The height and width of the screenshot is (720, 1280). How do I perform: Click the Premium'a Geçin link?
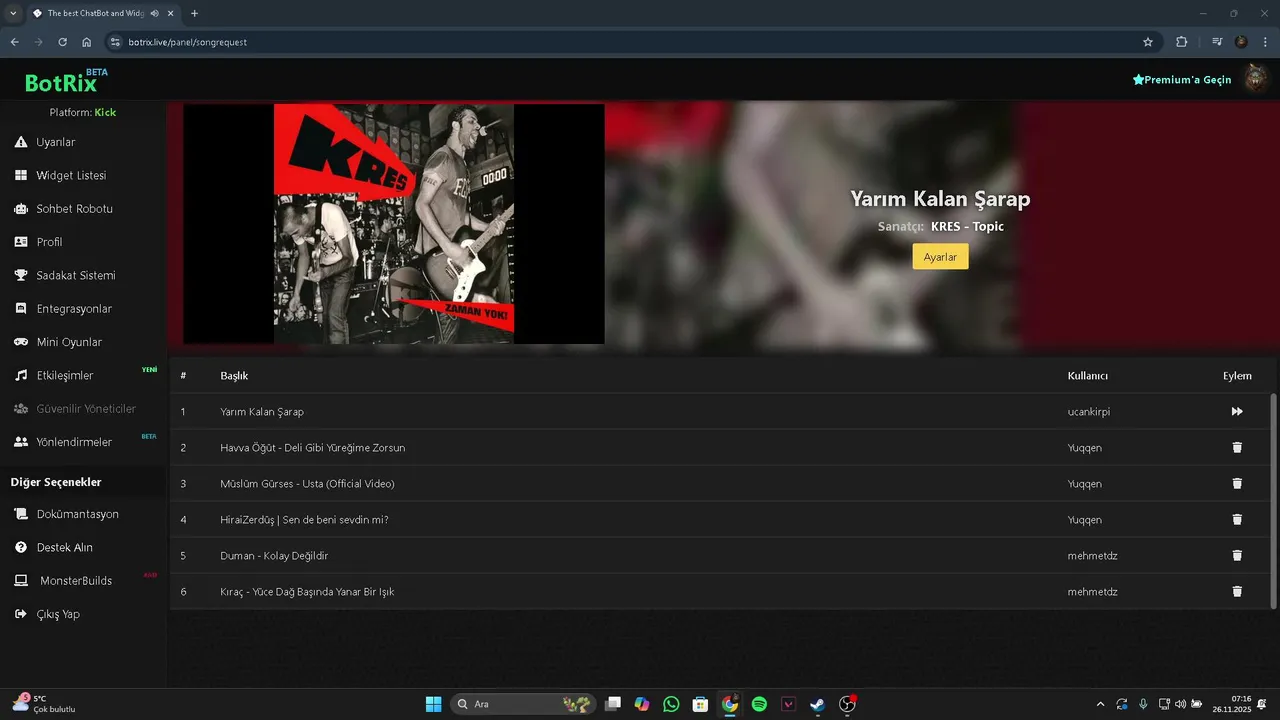coord(1182,80)
